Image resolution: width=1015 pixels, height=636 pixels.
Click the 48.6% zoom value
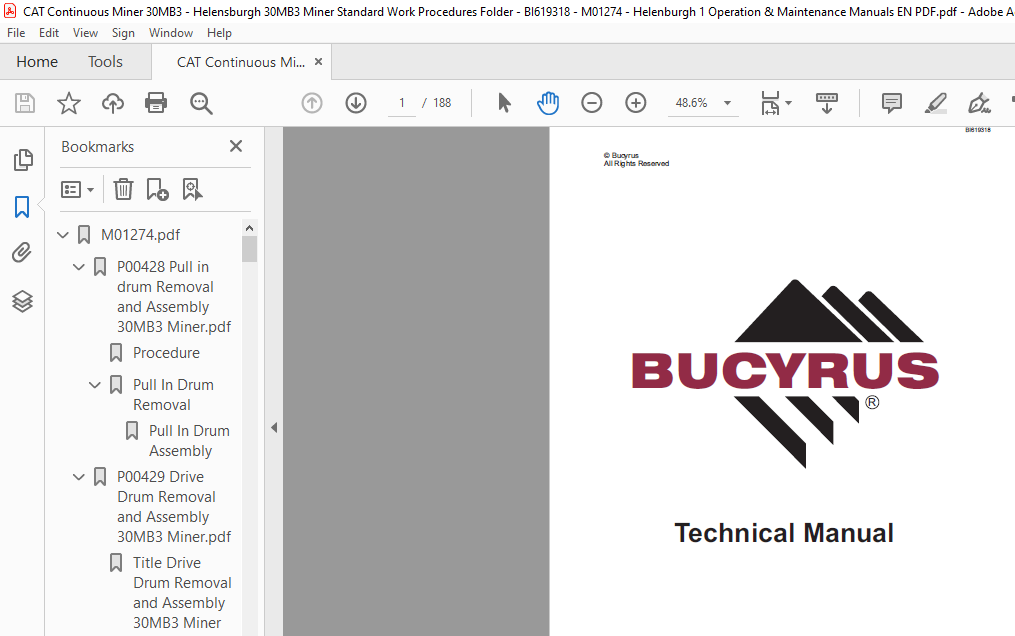coord(691,103)
